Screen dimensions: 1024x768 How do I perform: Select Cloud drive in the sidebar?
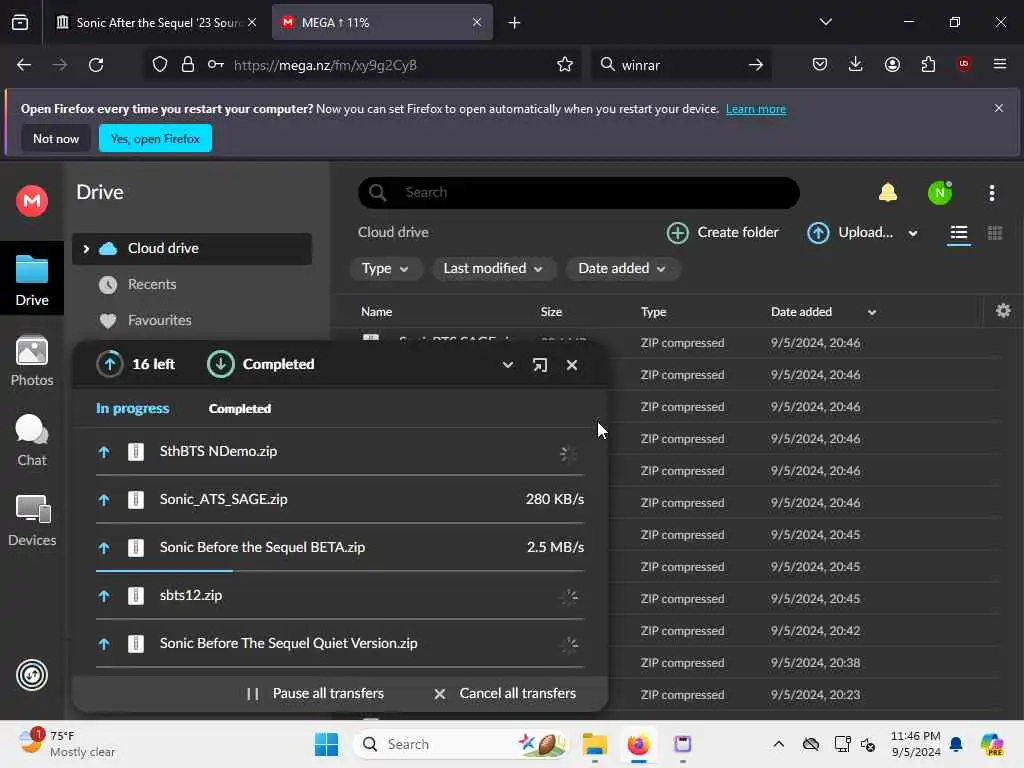click(192, 249)
